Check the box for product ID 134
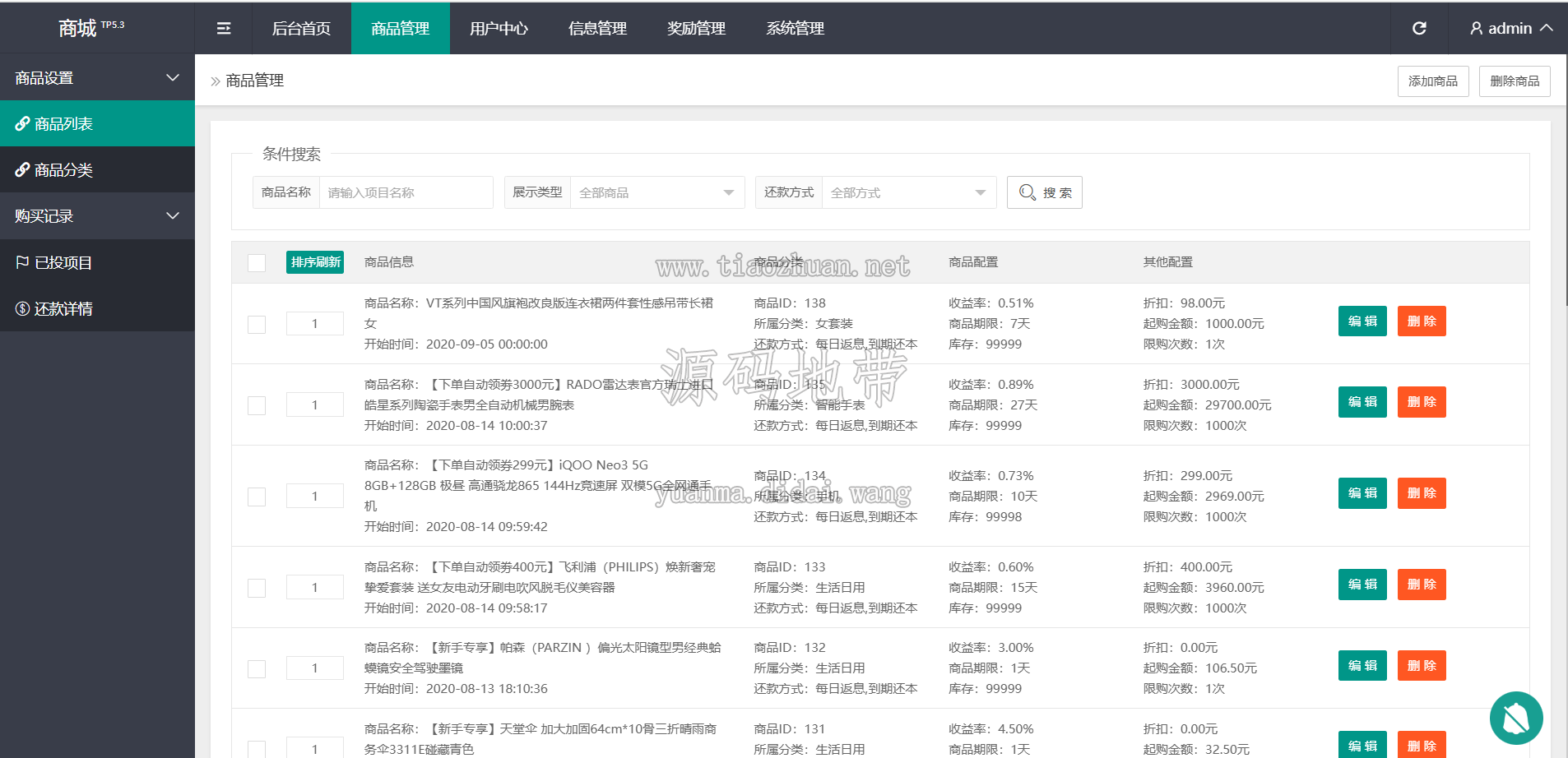This screenshot has width=1568, height=758. (257, 497)
